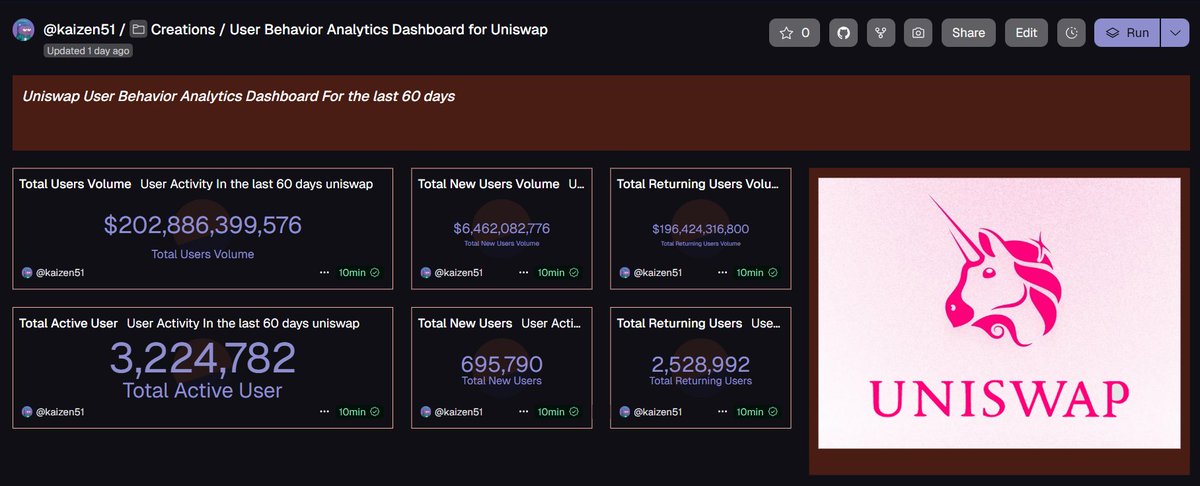Open the Total Returning Users query title
The height and width of the screenshot is (486, 1200).
[x=680, y=323]
